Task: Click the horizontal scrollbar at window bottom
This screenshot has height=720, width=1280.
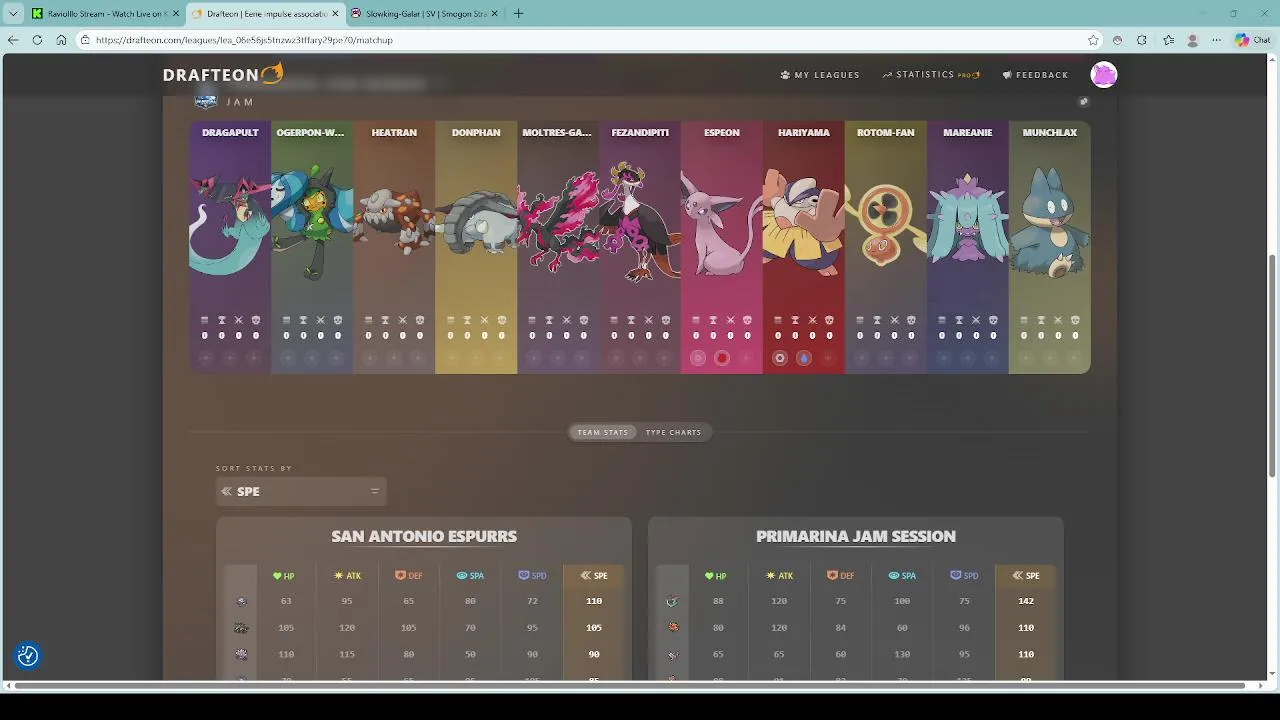Action: click(x=628, y=686)
